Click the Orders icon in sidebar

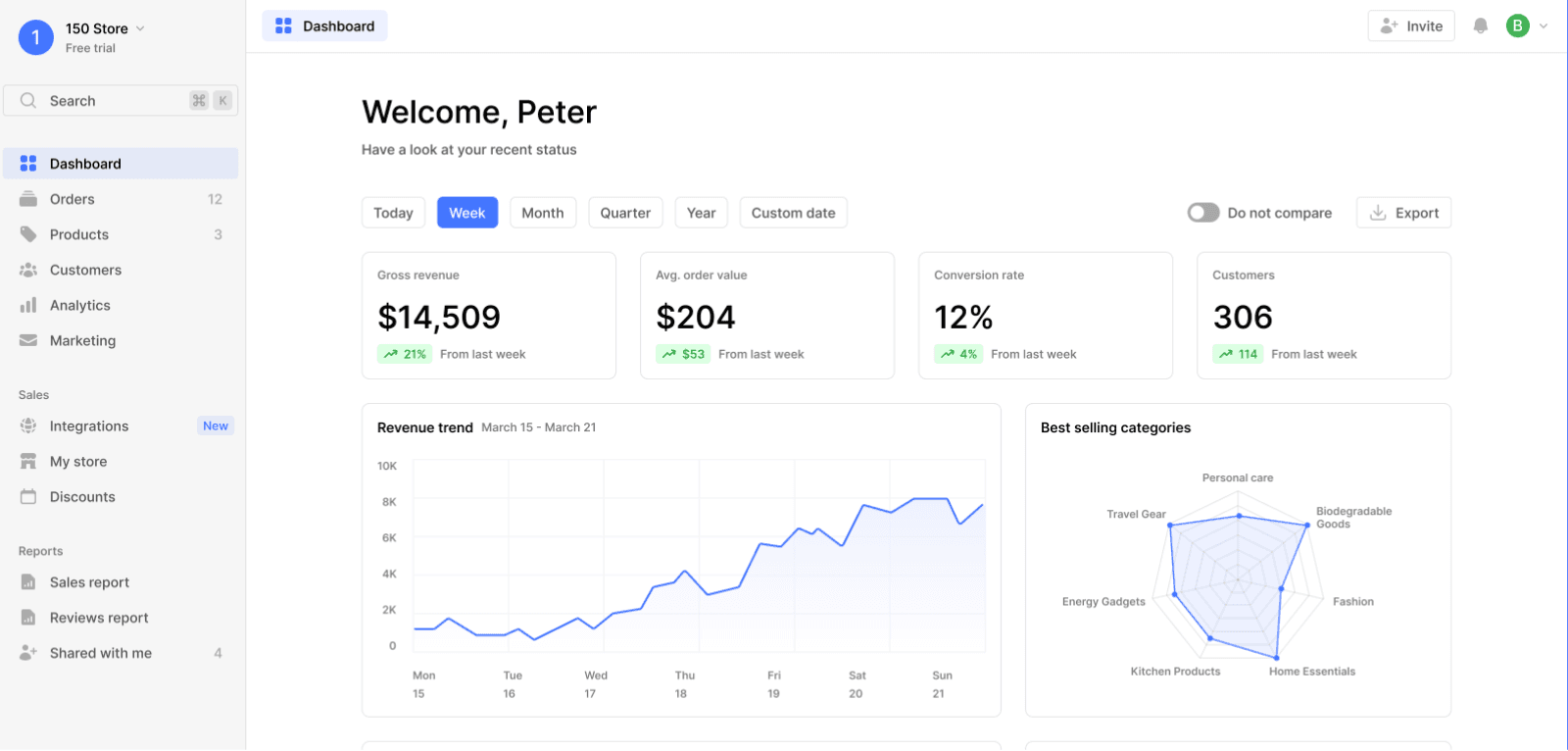28,199
